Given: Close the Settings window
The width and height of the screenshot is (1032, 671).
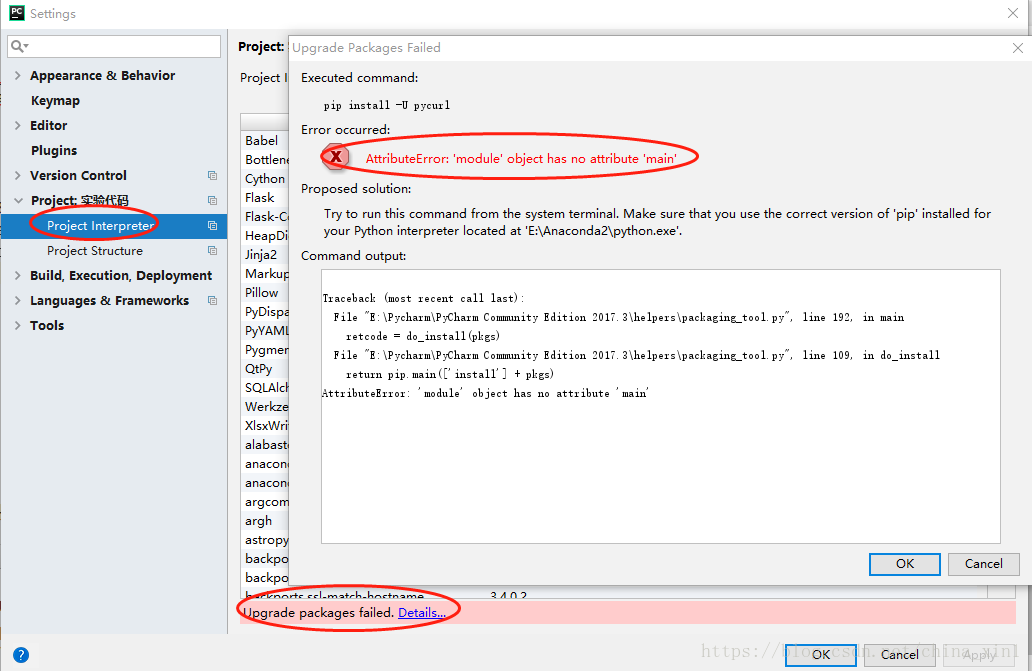Looking at the screenshot, I should point(1013,13).
